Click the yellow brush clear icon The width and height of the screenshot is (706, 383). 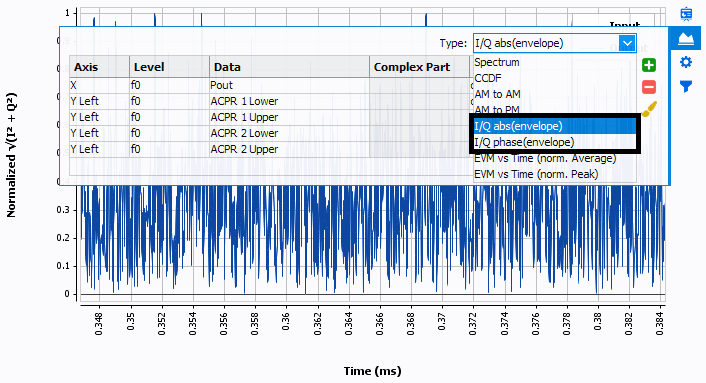649,109
